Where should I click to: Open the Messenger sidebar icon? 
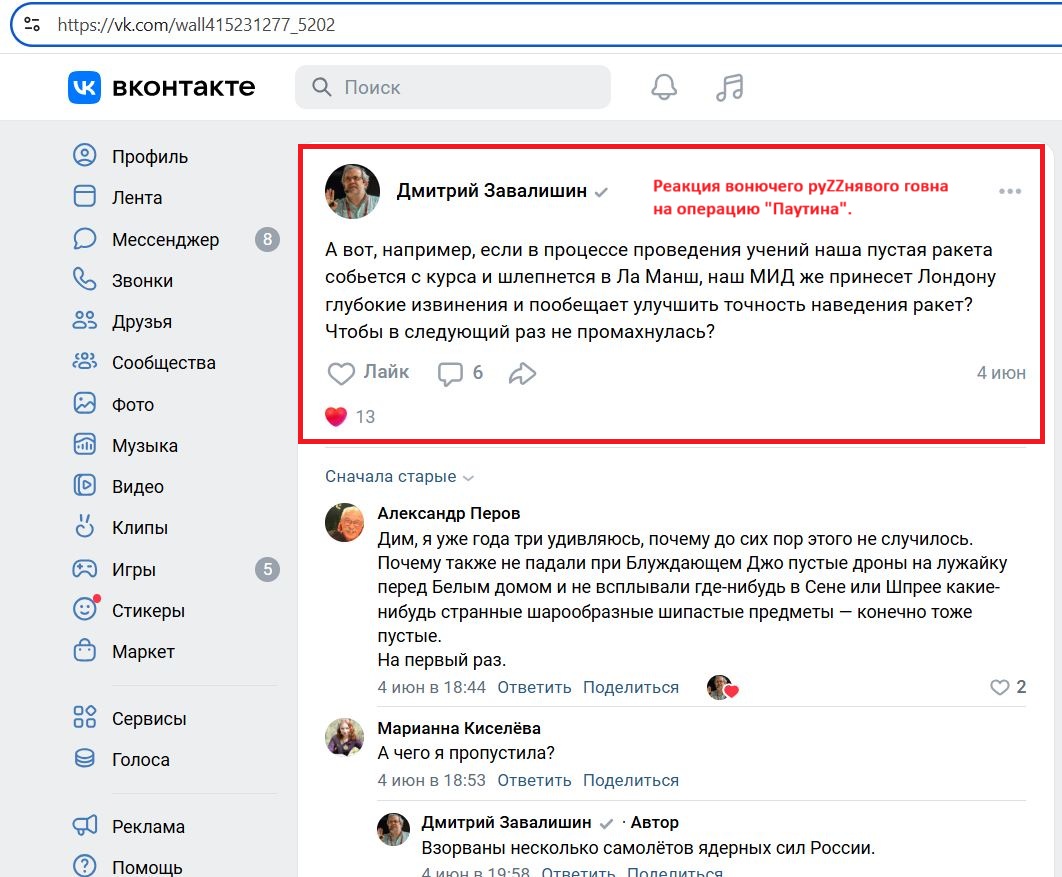point(85,239)
